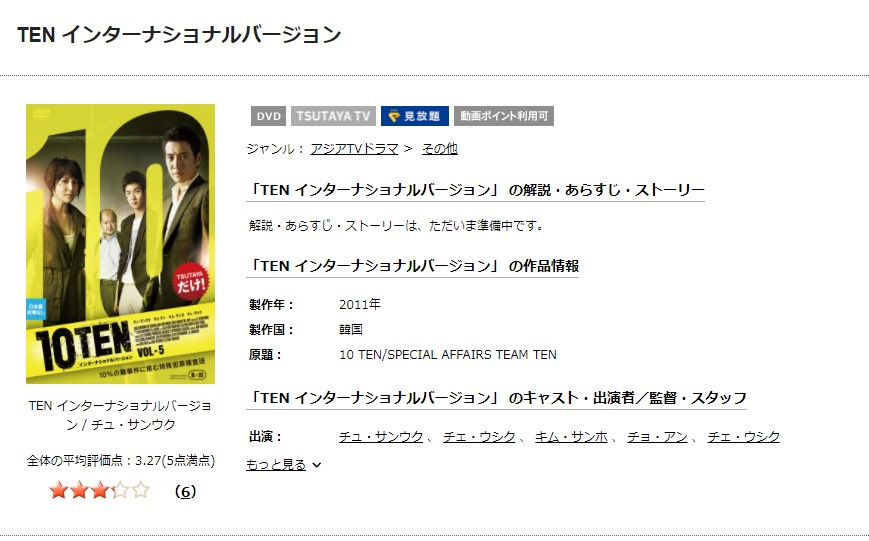Expand the もっと見る cast list

tap(276, 465)
